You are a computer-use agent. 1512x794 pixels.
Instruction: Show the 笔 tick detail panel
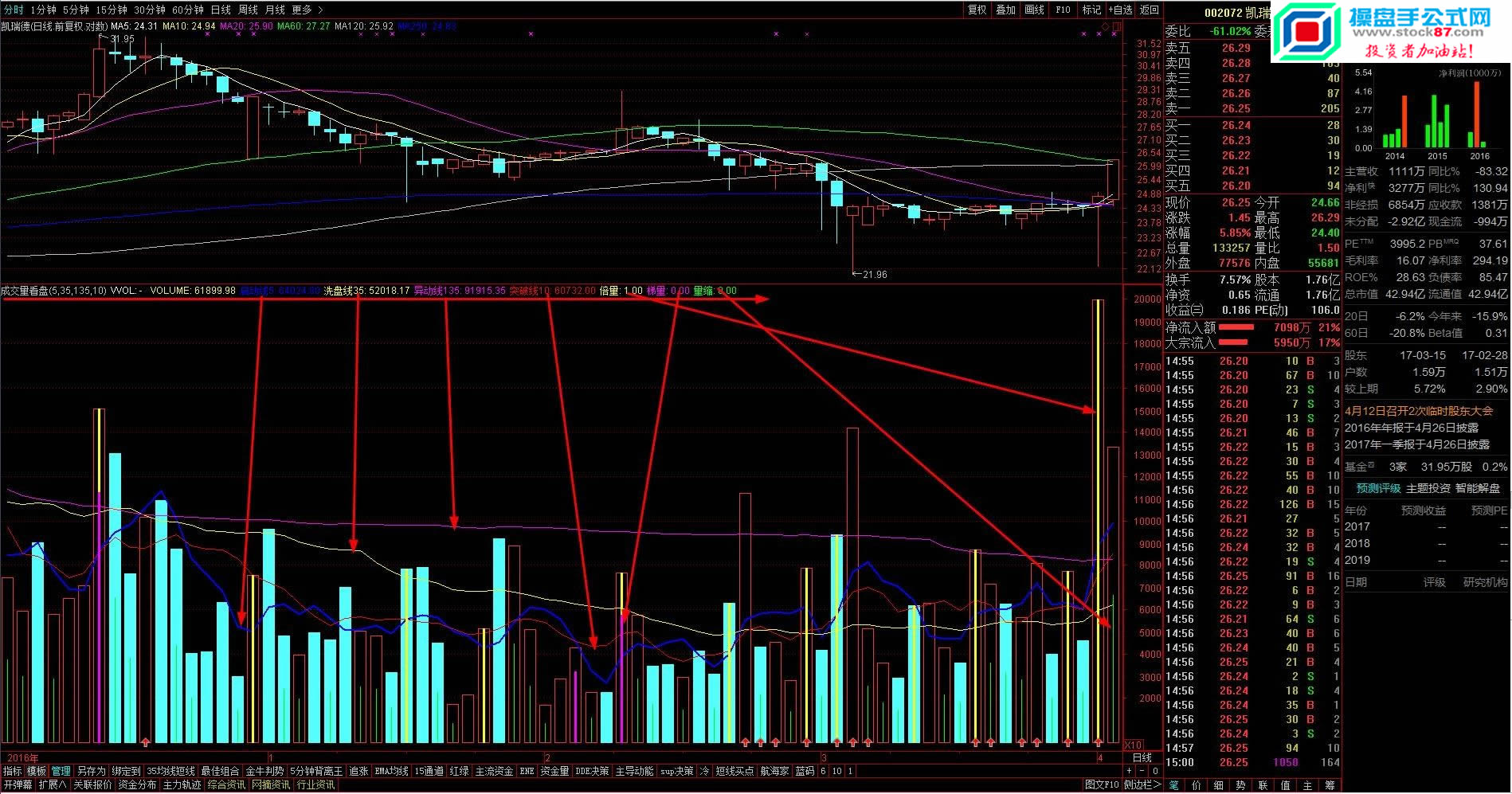1174,785
